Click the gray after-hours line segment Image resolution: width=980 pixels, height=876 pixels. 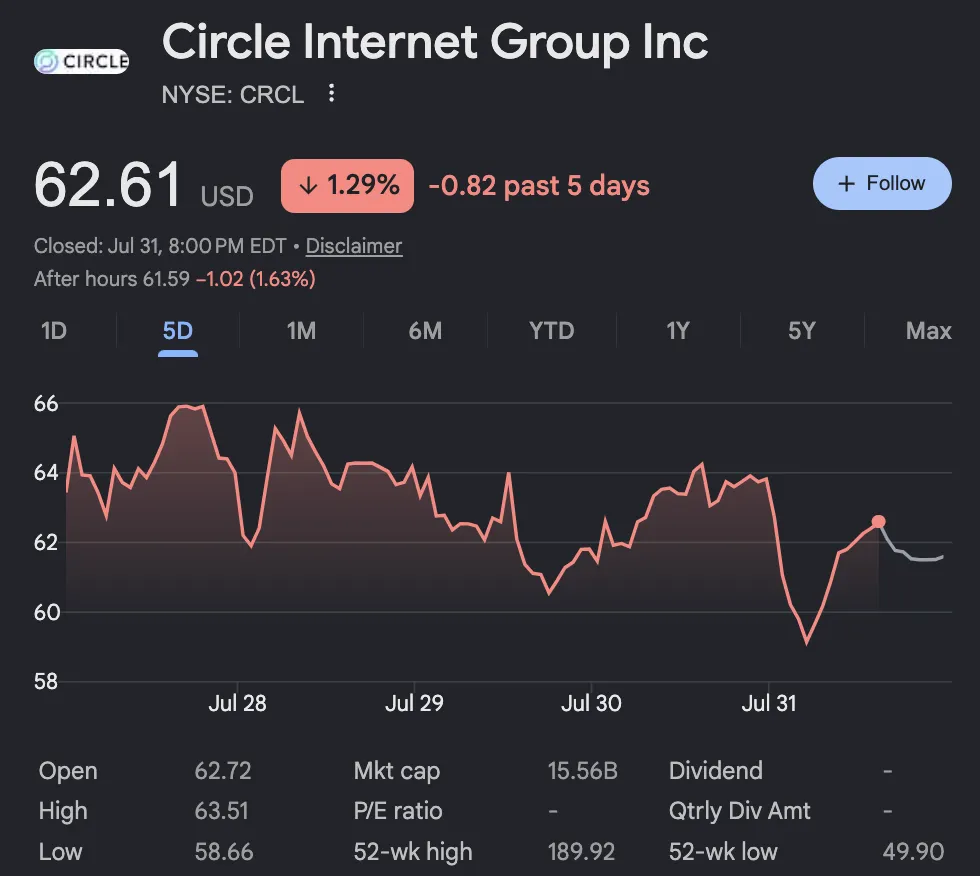coord(912,551)
